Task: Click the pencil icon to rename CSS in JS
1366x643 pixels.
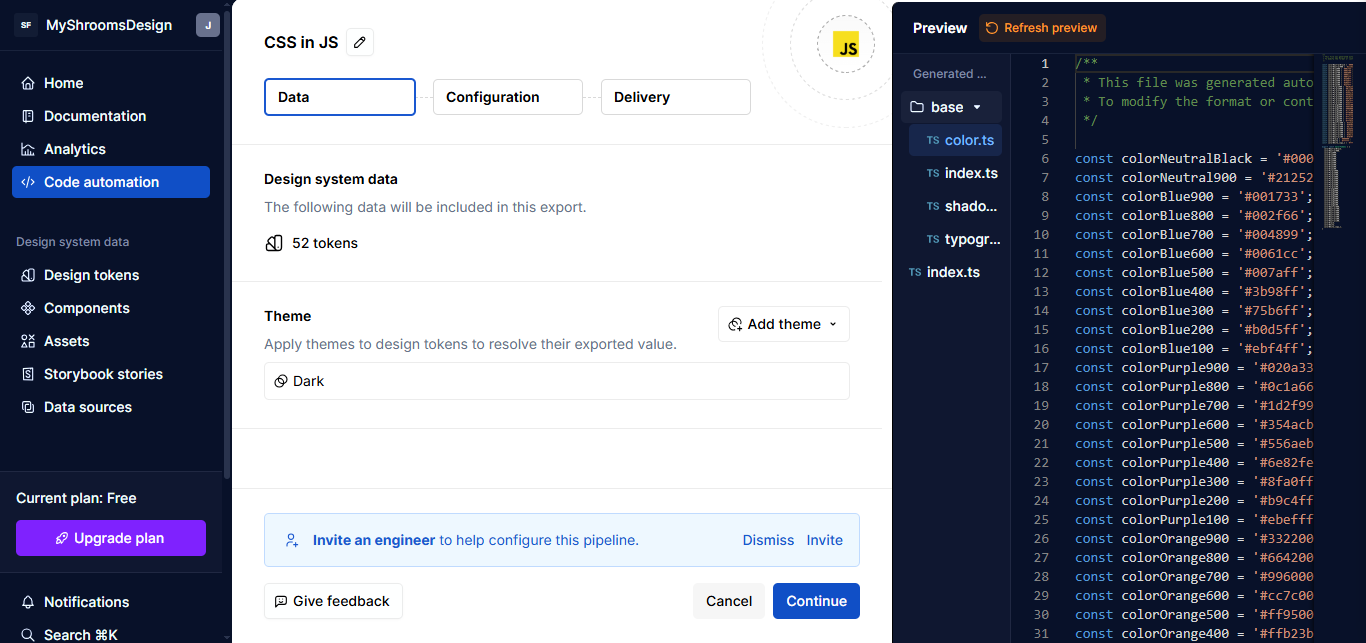Action: 359,42
